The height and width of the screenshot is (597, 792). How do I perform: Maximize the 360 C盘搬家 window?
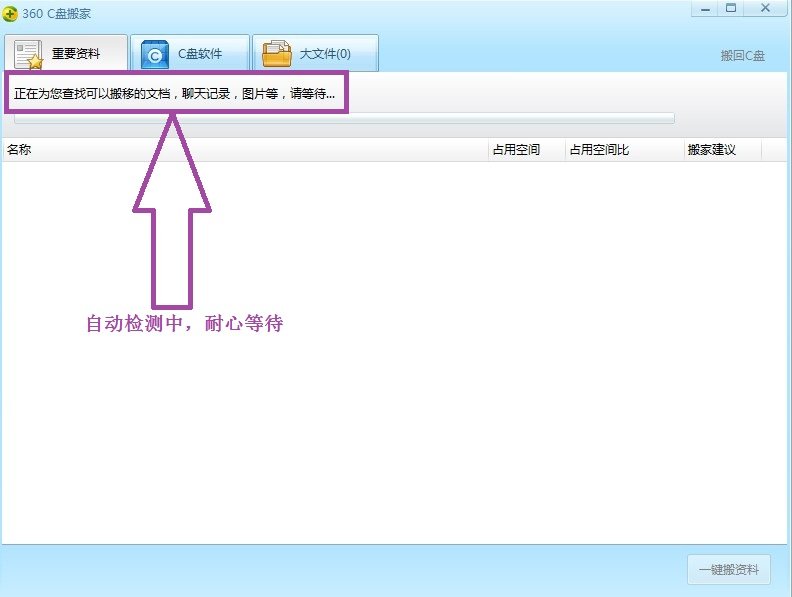point(731,9)
